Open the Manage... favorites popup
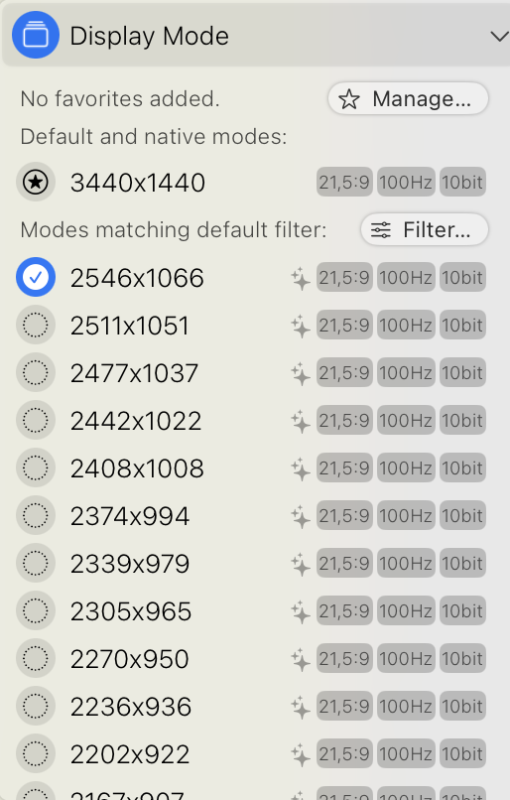The image size is (510, 800). point(408,98)
